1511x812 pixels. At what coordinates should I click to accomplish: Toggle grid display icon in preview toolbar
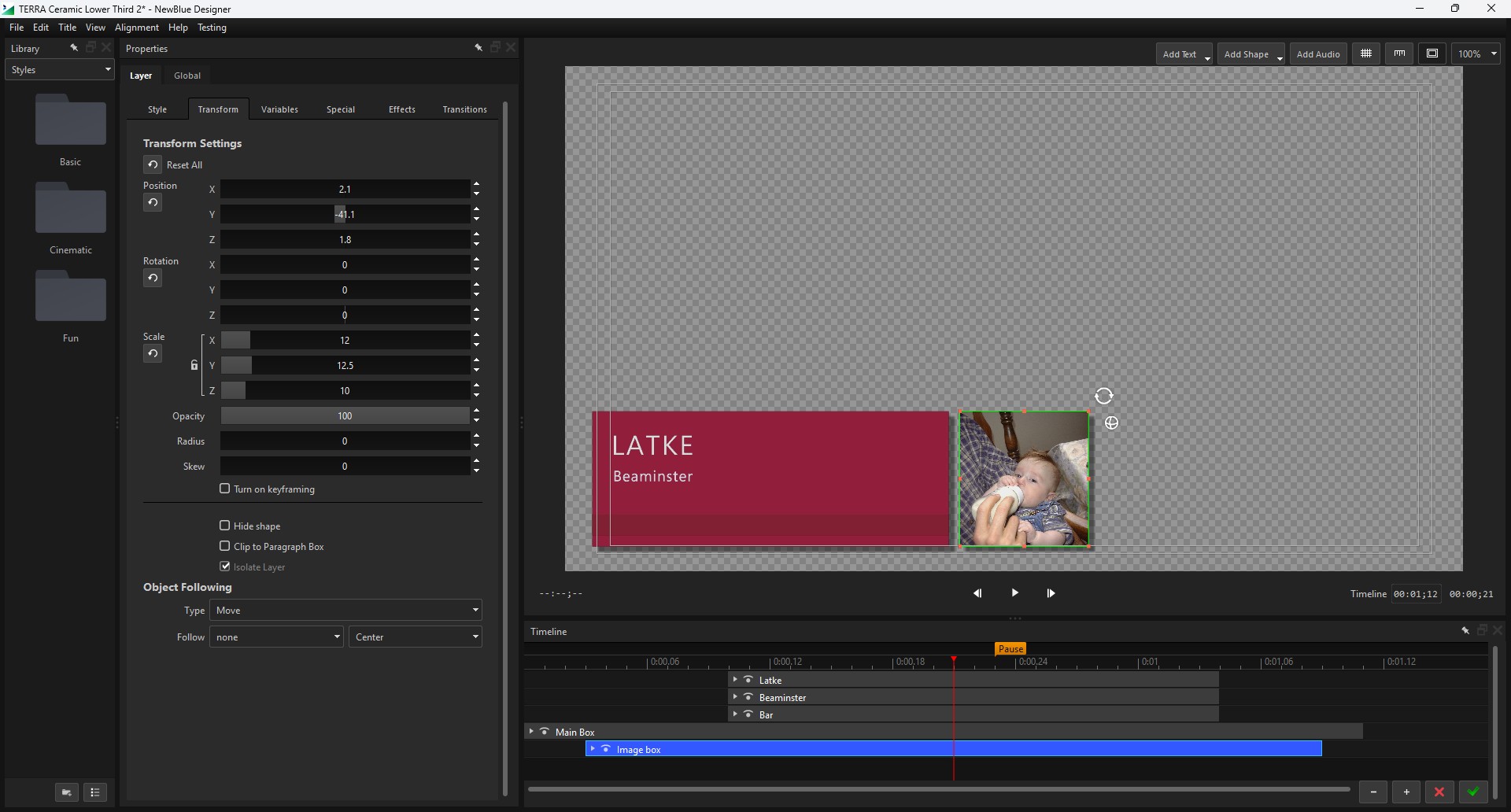tap(1366, 54)
